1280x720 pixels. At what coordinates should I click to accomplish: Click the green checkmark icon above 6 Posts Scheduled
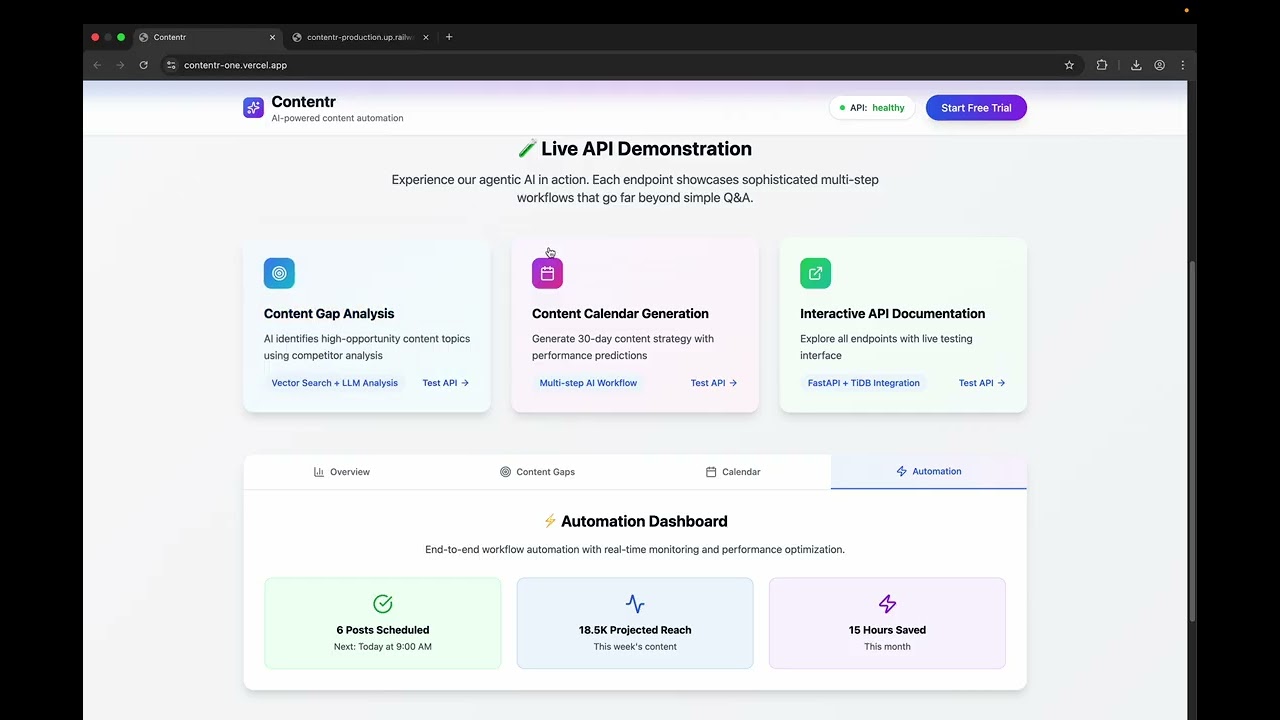pyautogui.click(x=382, y=603)
